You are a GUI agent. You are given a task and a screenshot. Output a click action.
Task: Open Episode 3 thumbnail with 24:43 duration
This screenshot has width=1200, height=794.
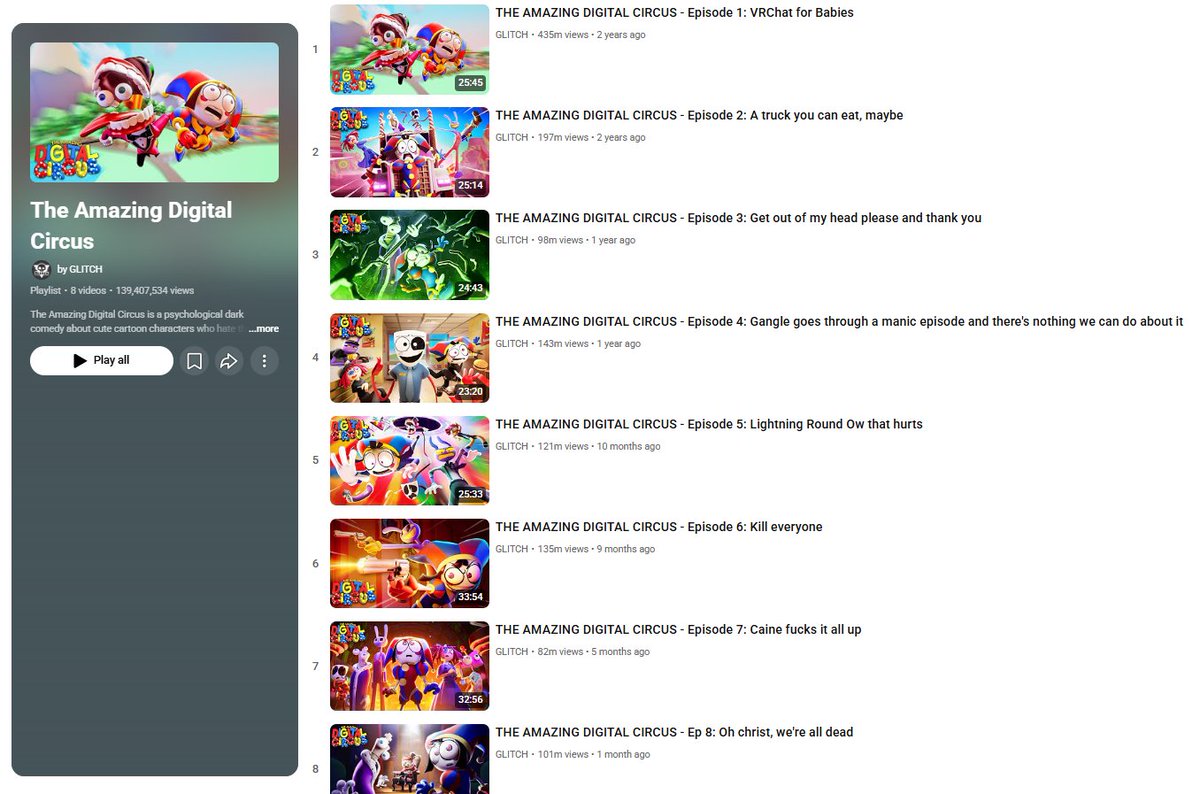pyautogui.click(x=410, y=255)
